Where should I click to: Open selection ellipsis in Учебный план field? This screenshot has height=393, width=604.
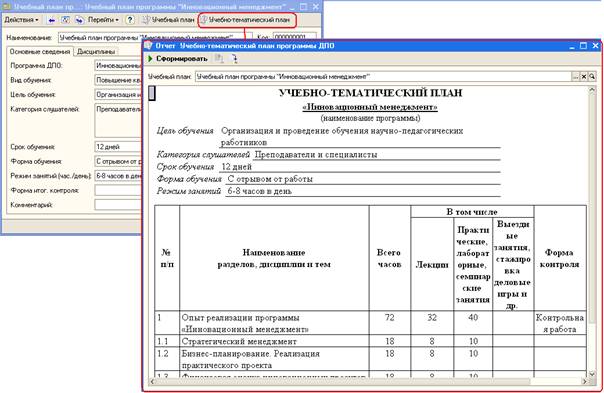pyautogui.click(x=575, y=77)
